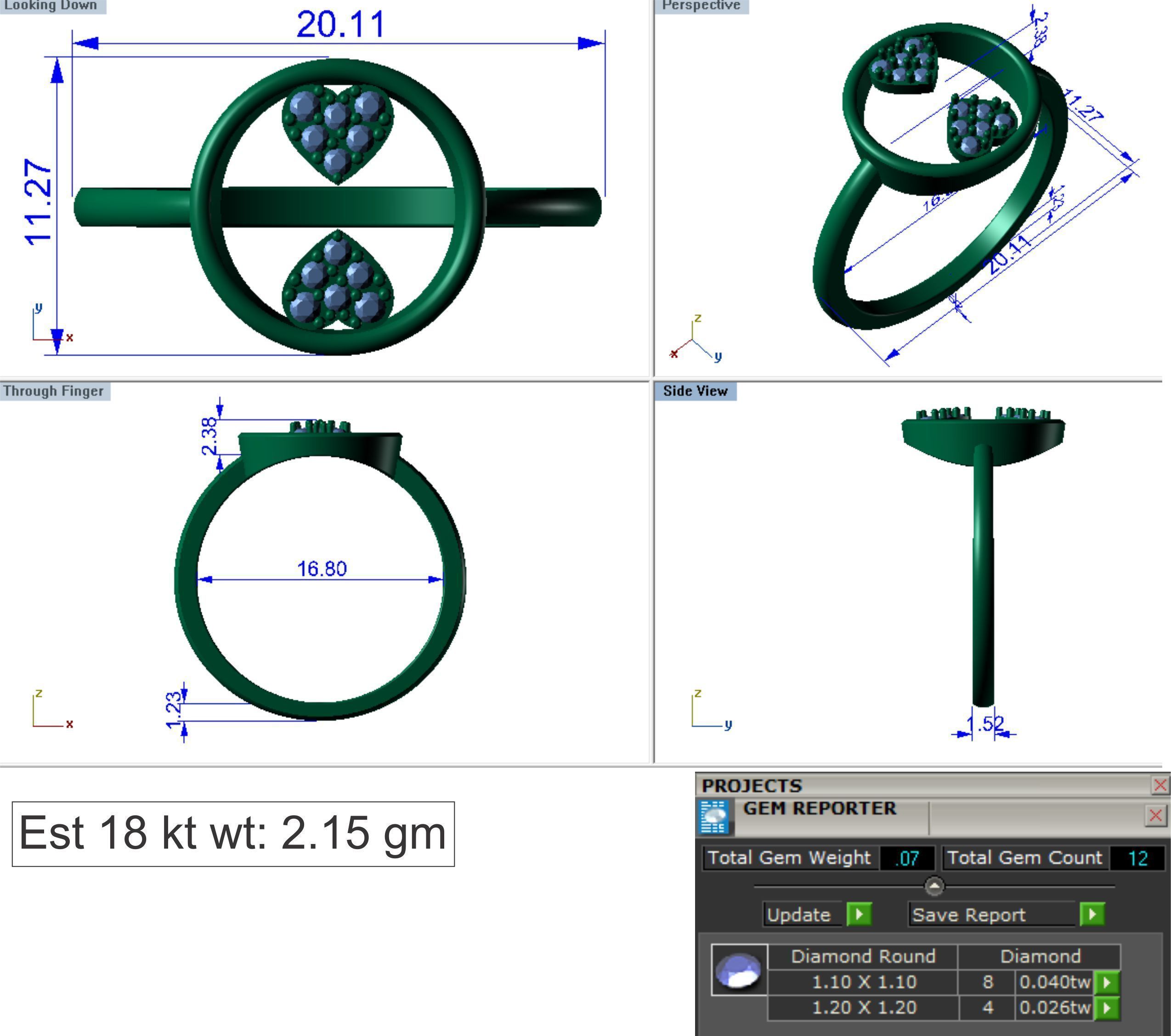Click the Gem Reporter title text
This screenshot has height=1036, width=1171.
click(x=819, y=809)
